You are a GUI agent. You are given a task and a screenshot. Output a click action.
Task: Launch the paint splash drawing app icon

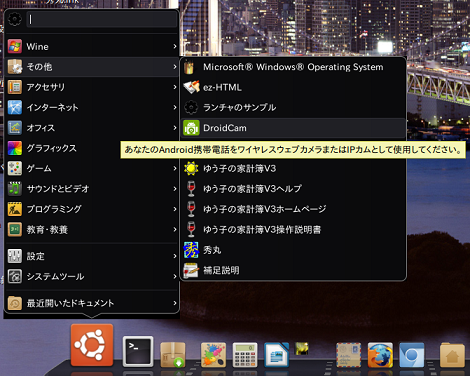[x=213, y=355]
